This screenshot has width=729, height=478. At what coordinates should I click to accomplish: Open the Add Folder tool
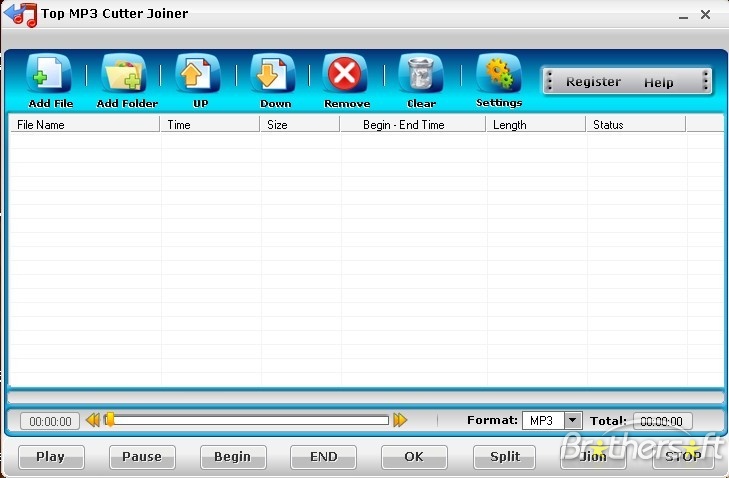coord(124,74)
